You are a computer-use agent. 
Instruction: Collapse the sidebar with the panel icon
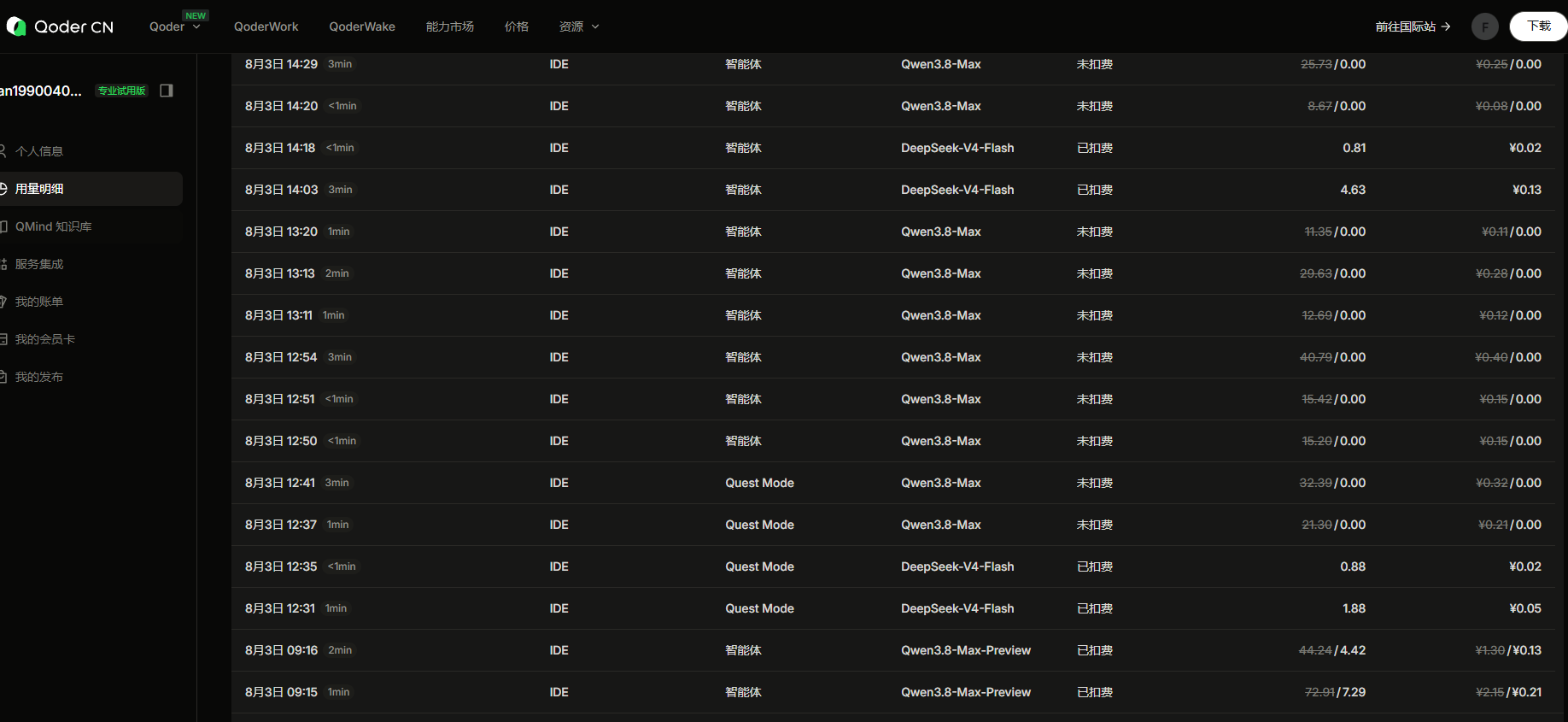(x=167, y=91)
